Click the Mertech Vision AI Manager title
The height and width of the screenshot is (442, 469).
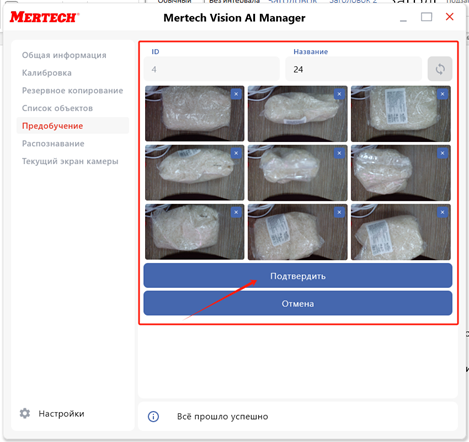pyautogui.click(x=234, y=18)
